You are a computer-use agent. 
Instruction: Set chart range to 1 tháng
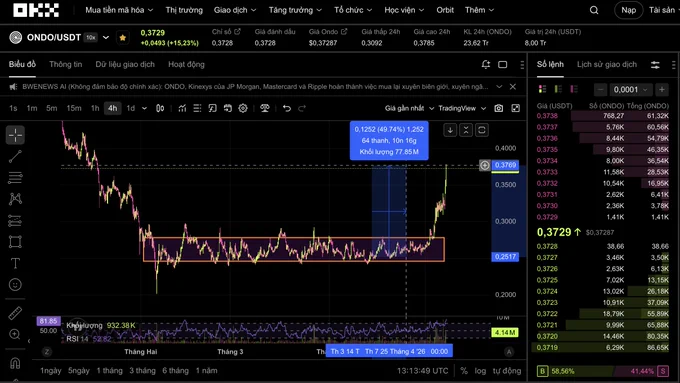pos(109,371)
